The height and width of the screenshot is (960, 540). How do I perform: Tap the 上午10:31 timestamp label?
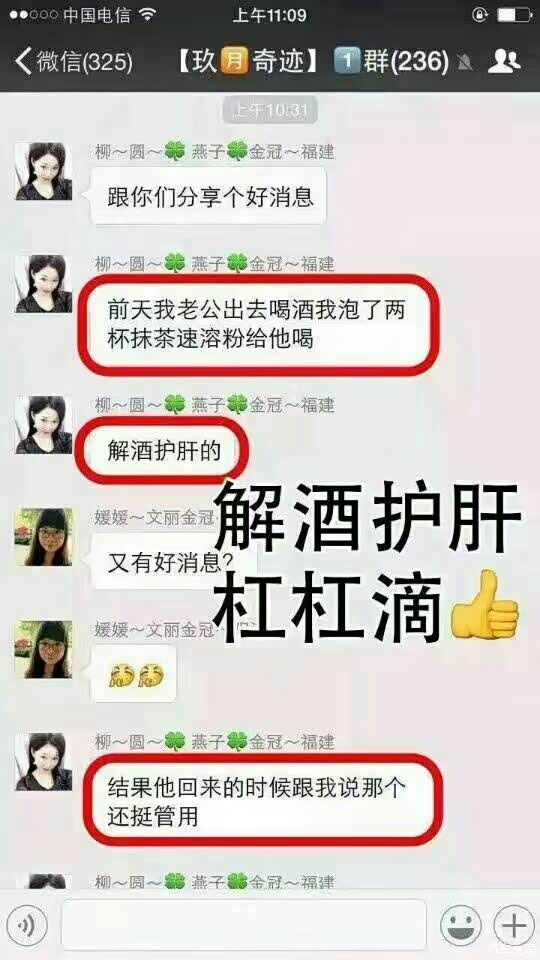pyautogui.click(x=270, y=110)
